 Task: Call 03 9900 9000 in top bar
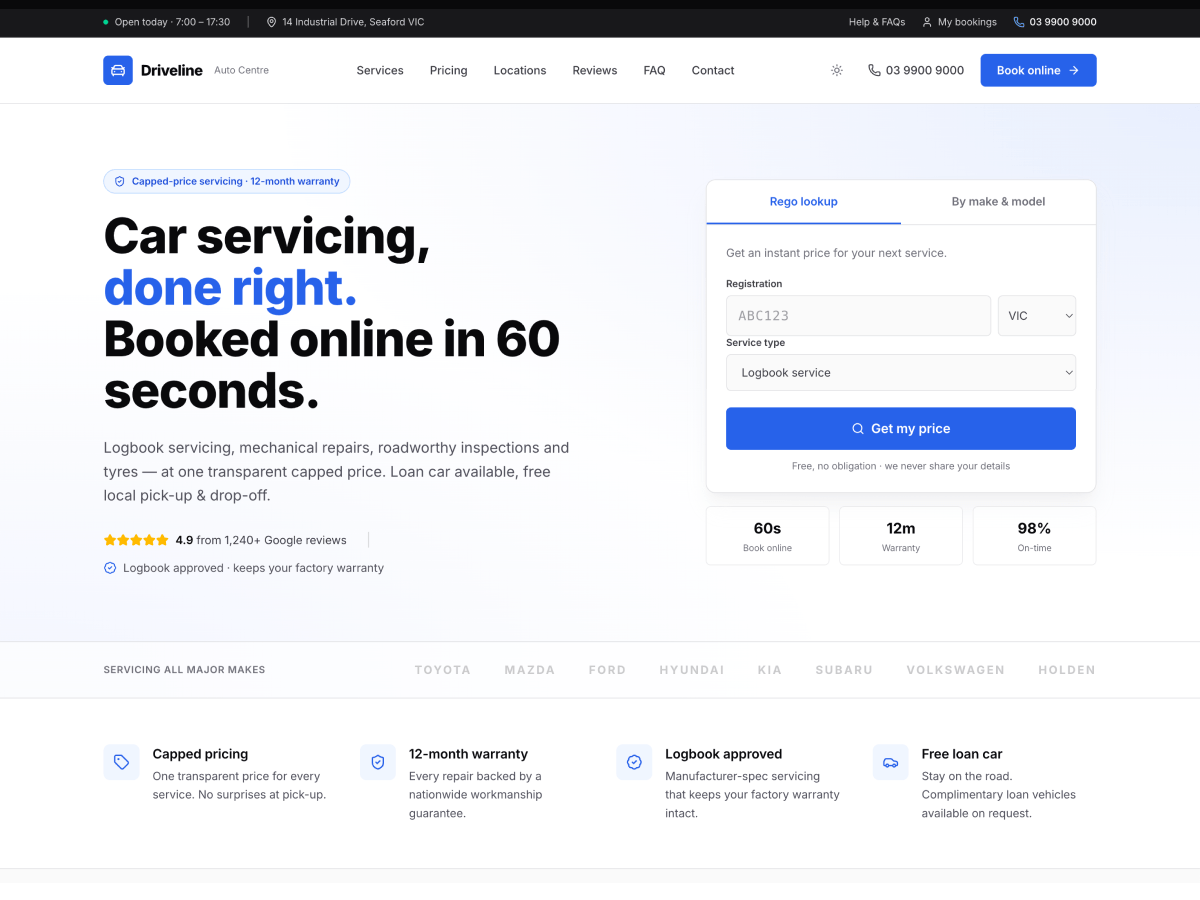(x=1055, y=22)
